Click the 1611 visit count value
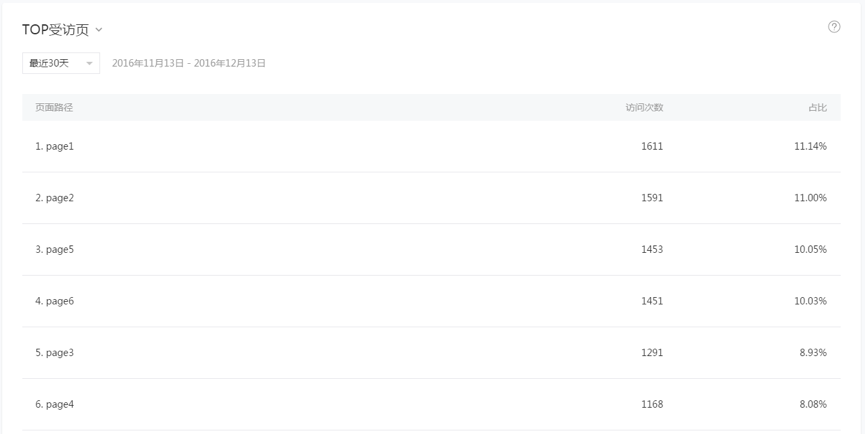Screen dimensions: 865x434 (x=652, y=146)
